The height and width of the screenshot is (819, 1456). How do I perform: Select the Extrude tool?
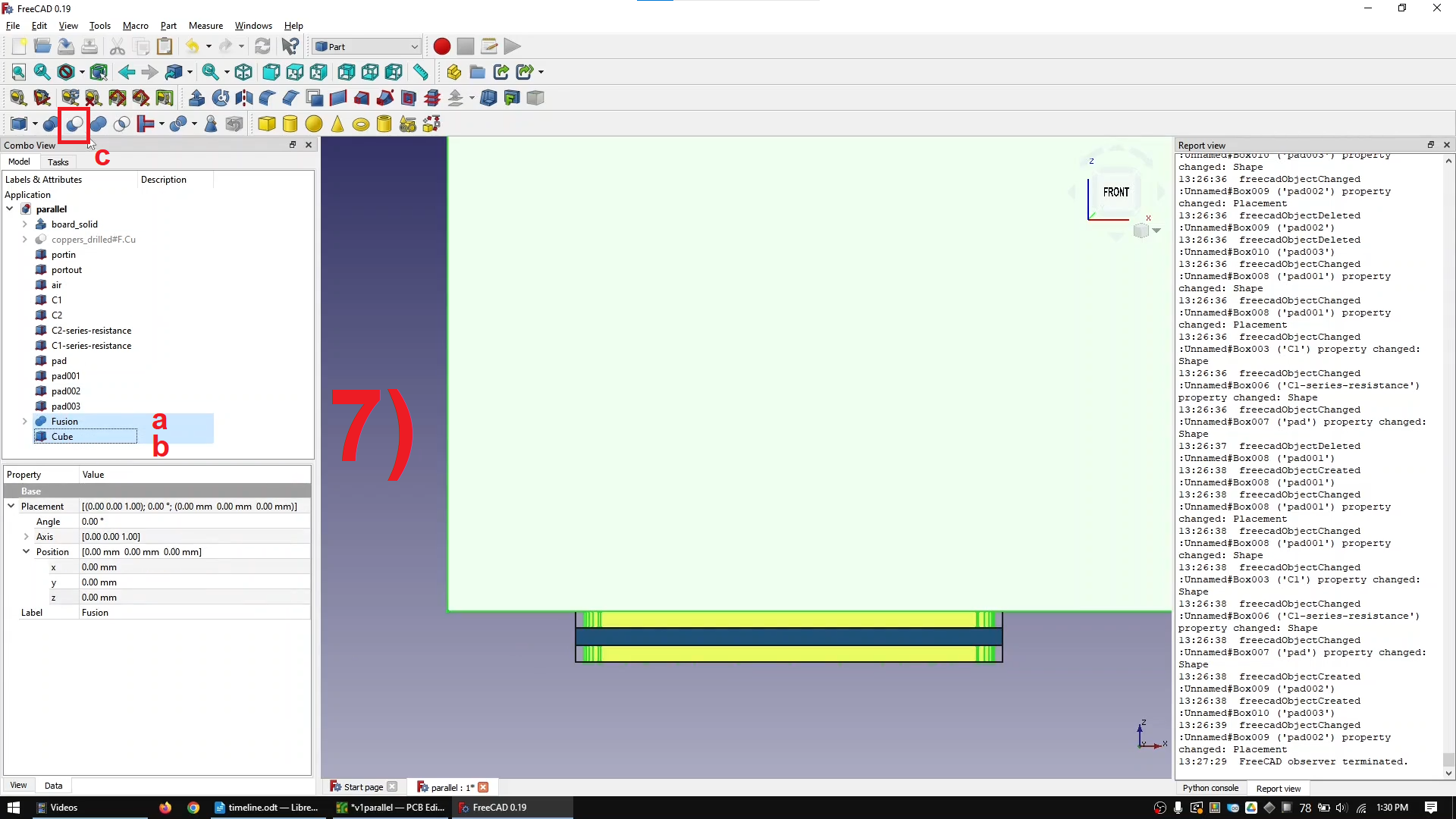(x=196, y=97)
